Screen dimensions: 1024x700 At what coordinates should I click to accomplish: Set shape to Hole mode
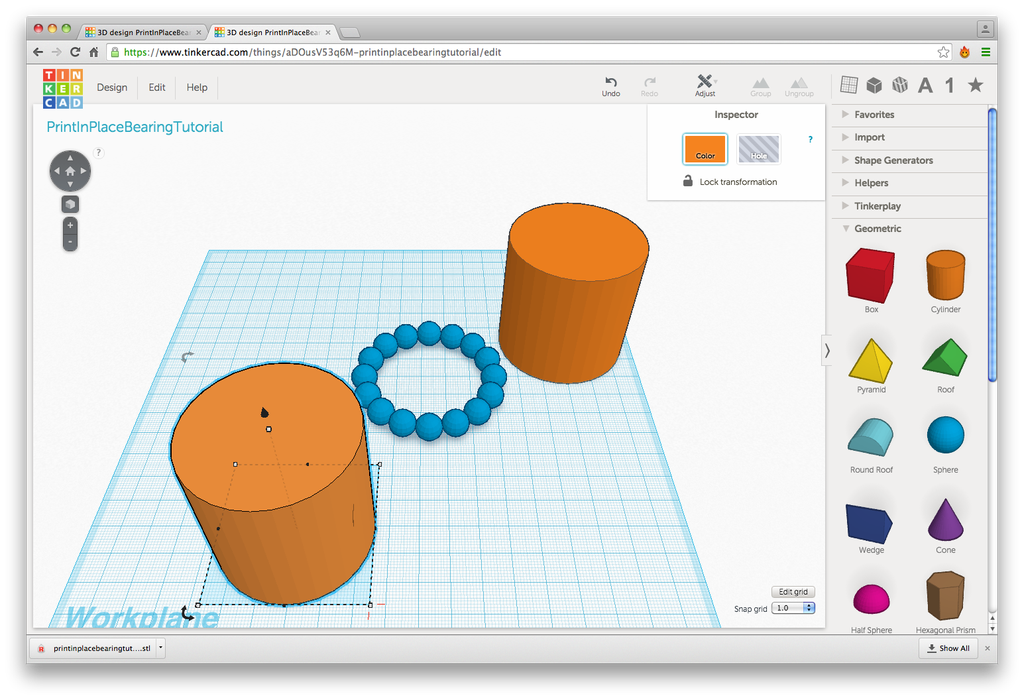[758, 149]
